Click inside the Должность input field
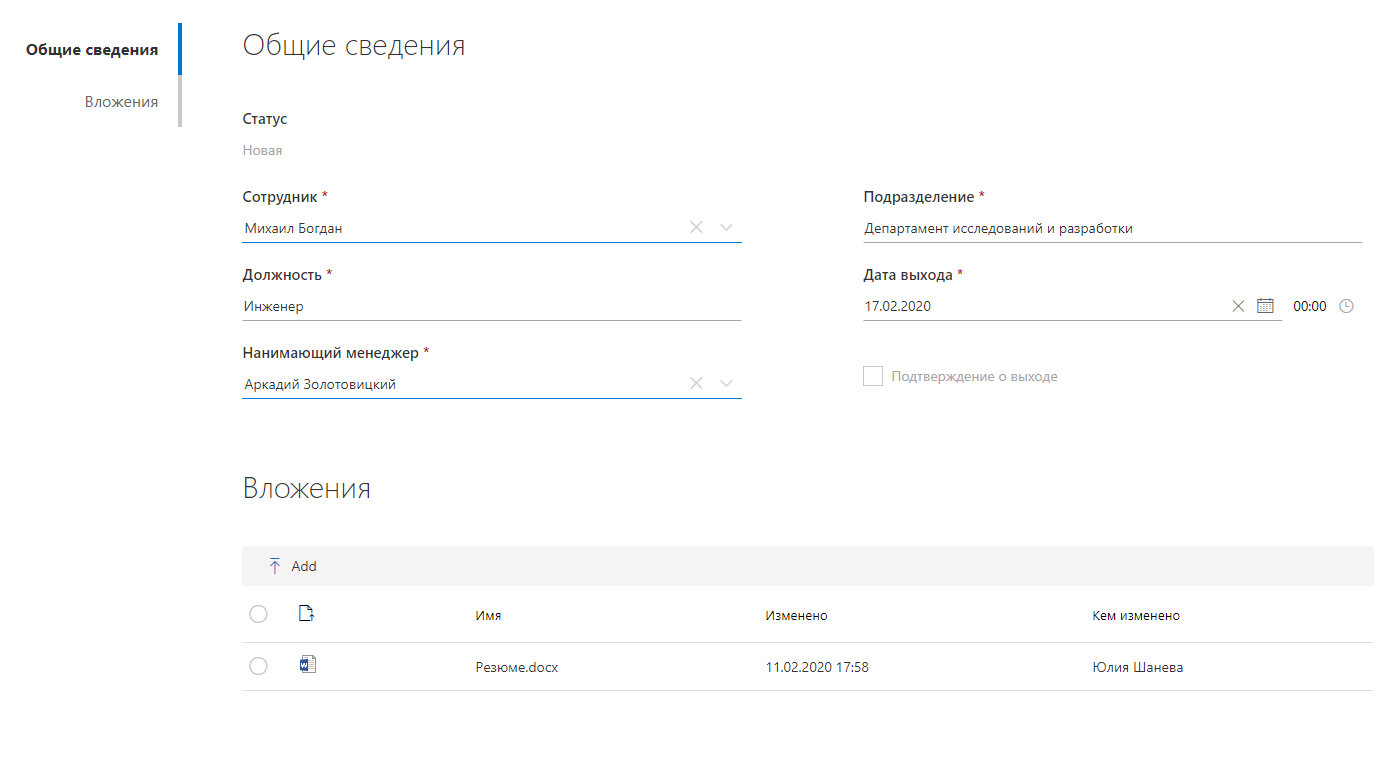 click(450, 305)
